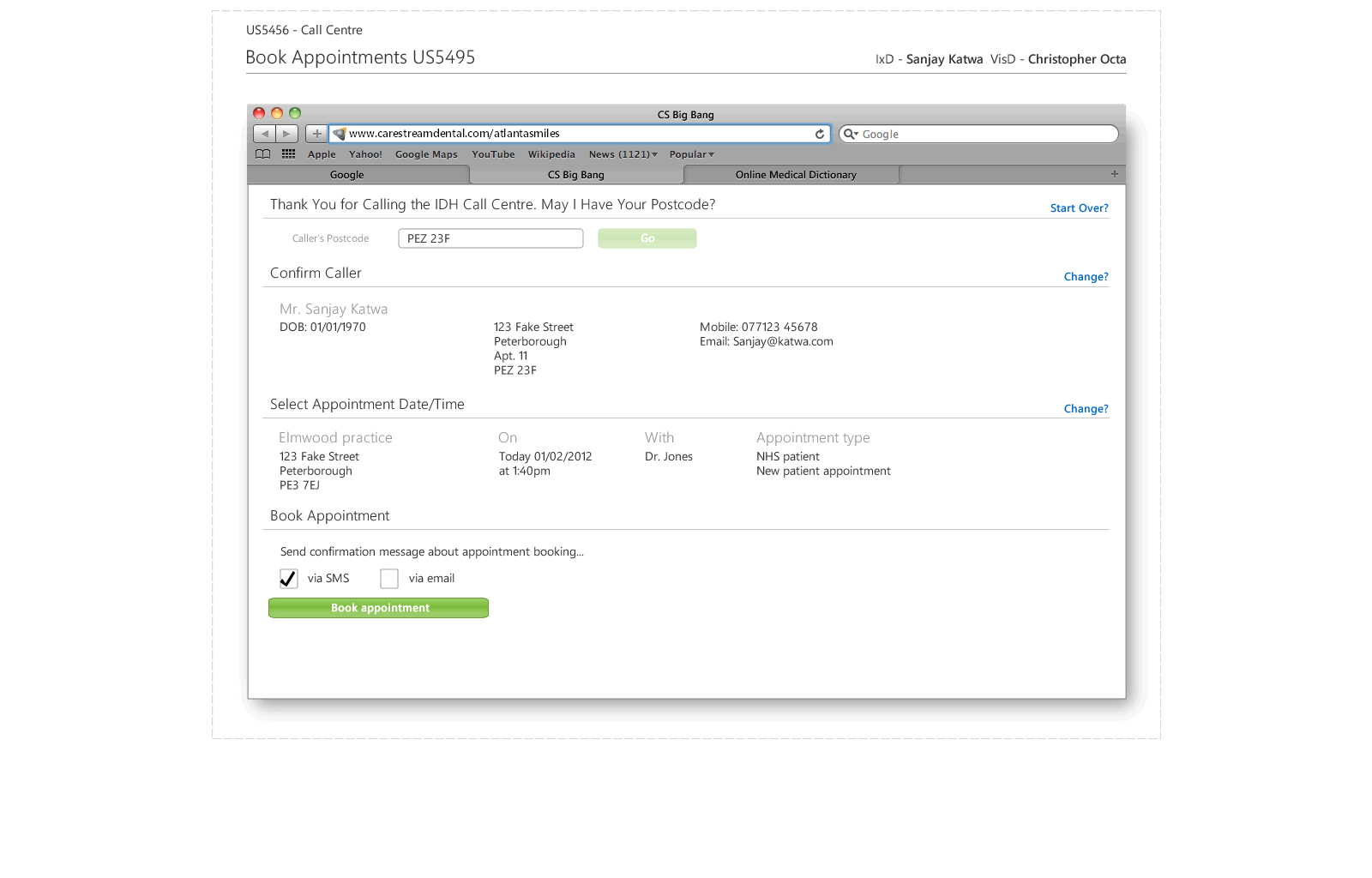This screenshot has width=1372, height=878.
Task: Click the green Go button
Action: (x=647, y=238)
